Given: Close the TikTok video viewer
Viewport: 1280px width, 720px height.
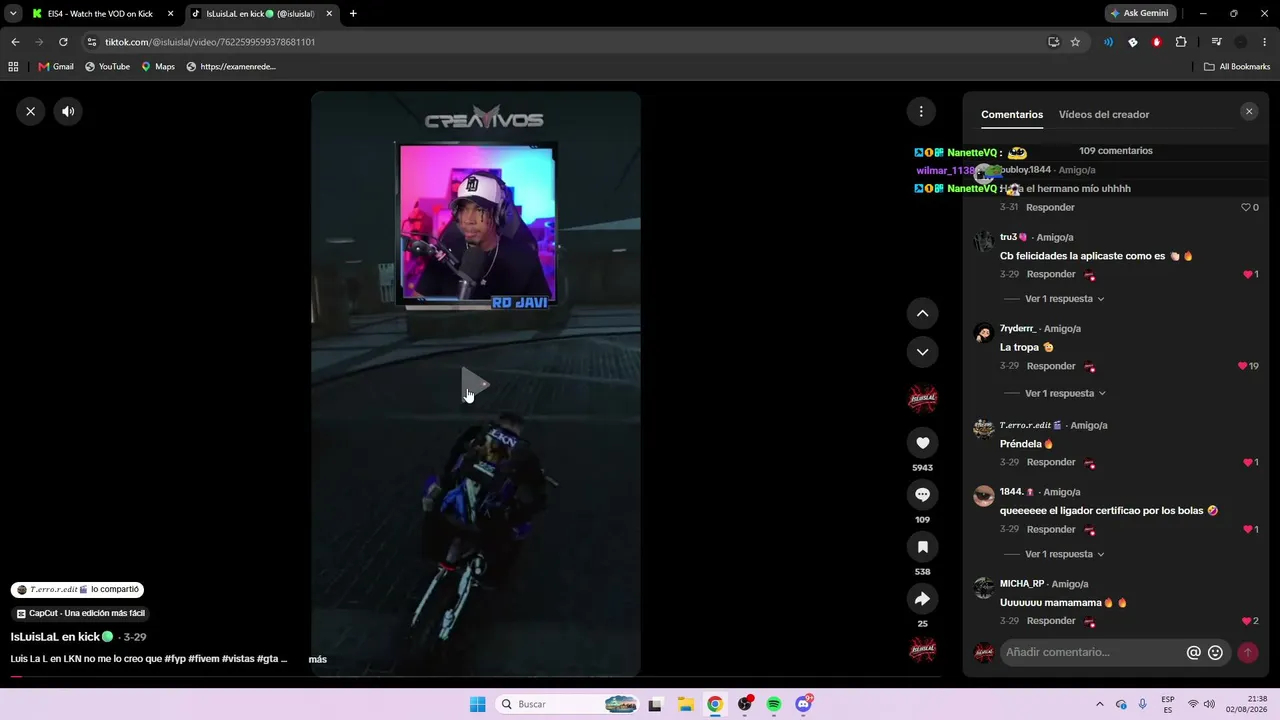Looking at the screenshot, I should click(31, 111).
